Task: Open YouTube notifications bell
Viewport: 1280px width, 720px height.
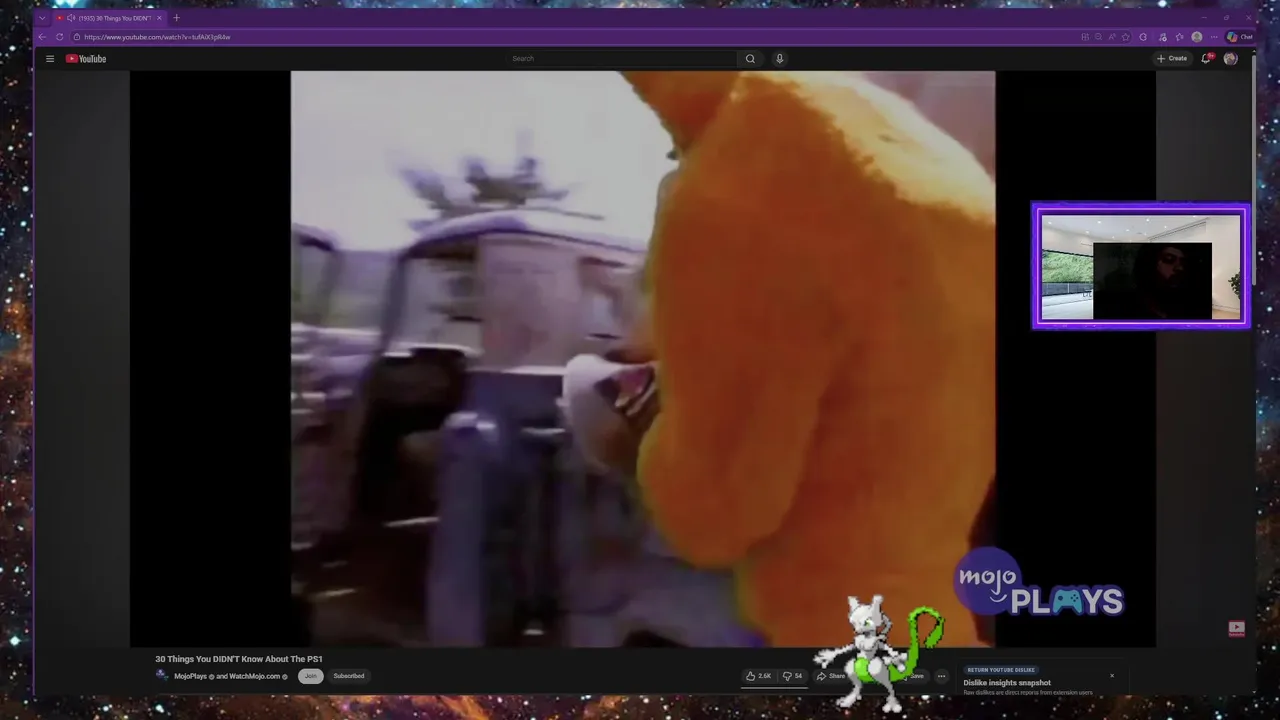Action: pyautogui.click(x=1207, y=59)
